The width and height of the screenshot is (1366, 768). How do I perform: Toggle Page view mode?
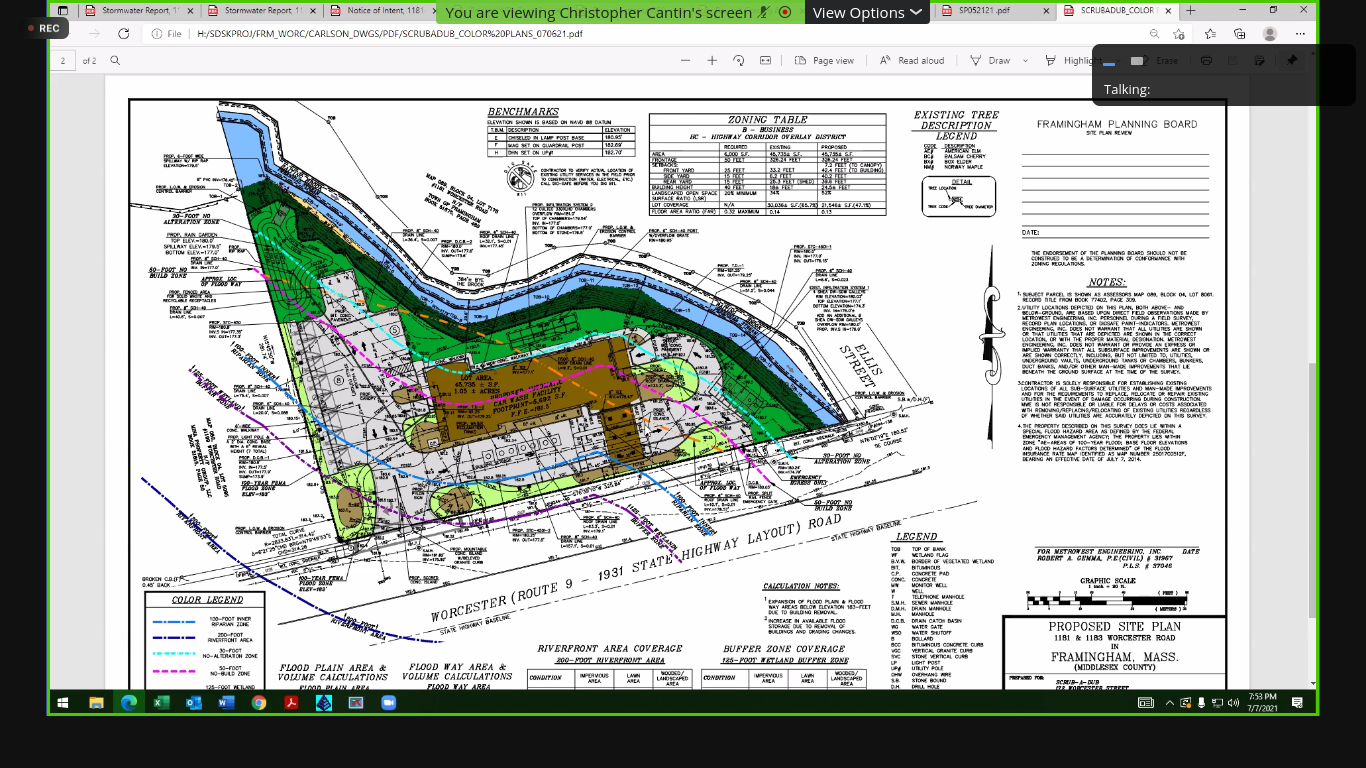pos(824,60)
